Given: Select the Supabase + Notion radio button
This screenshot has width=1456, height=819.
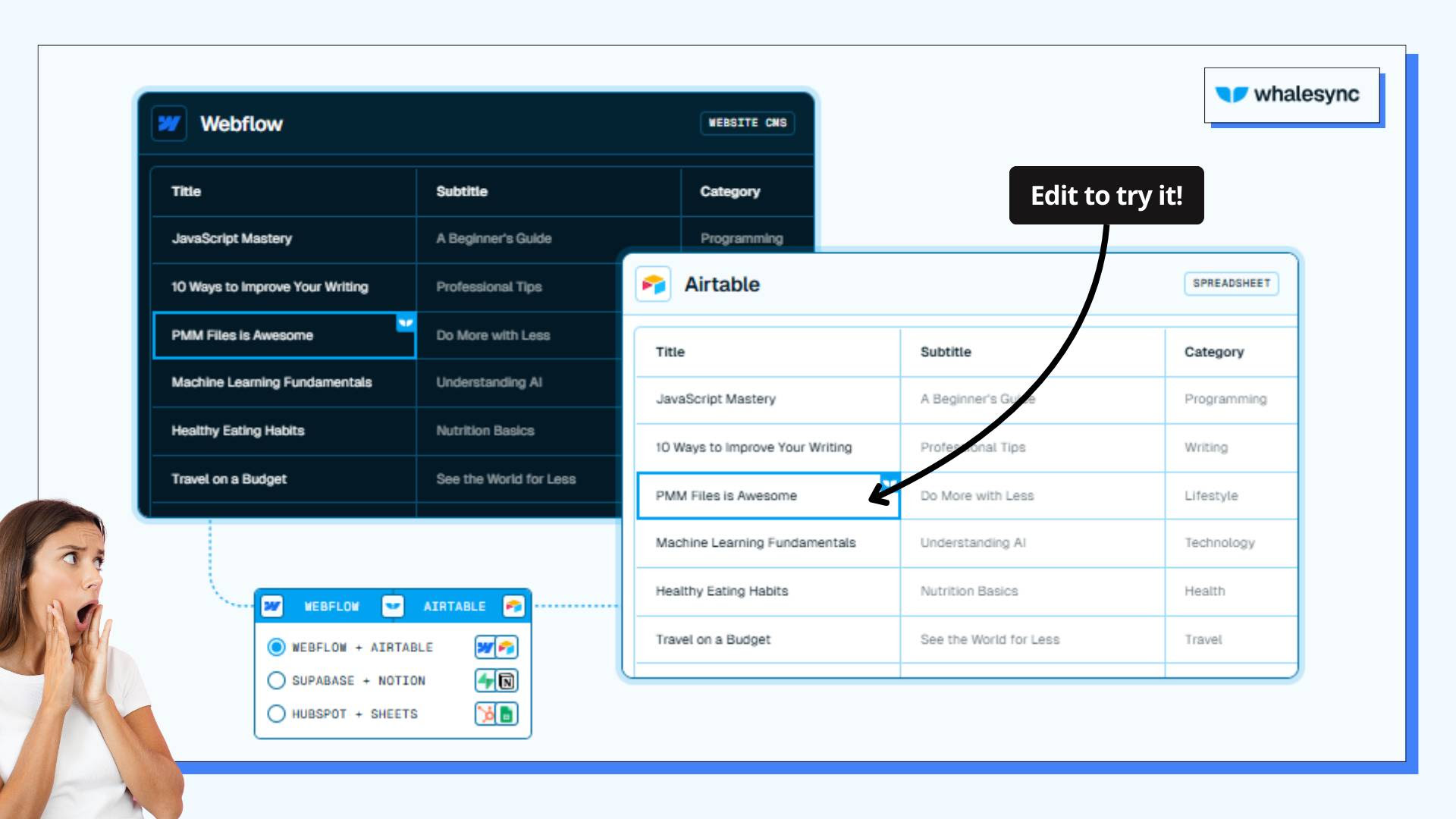Looking at the screenshot, I should tap(275, 680).
